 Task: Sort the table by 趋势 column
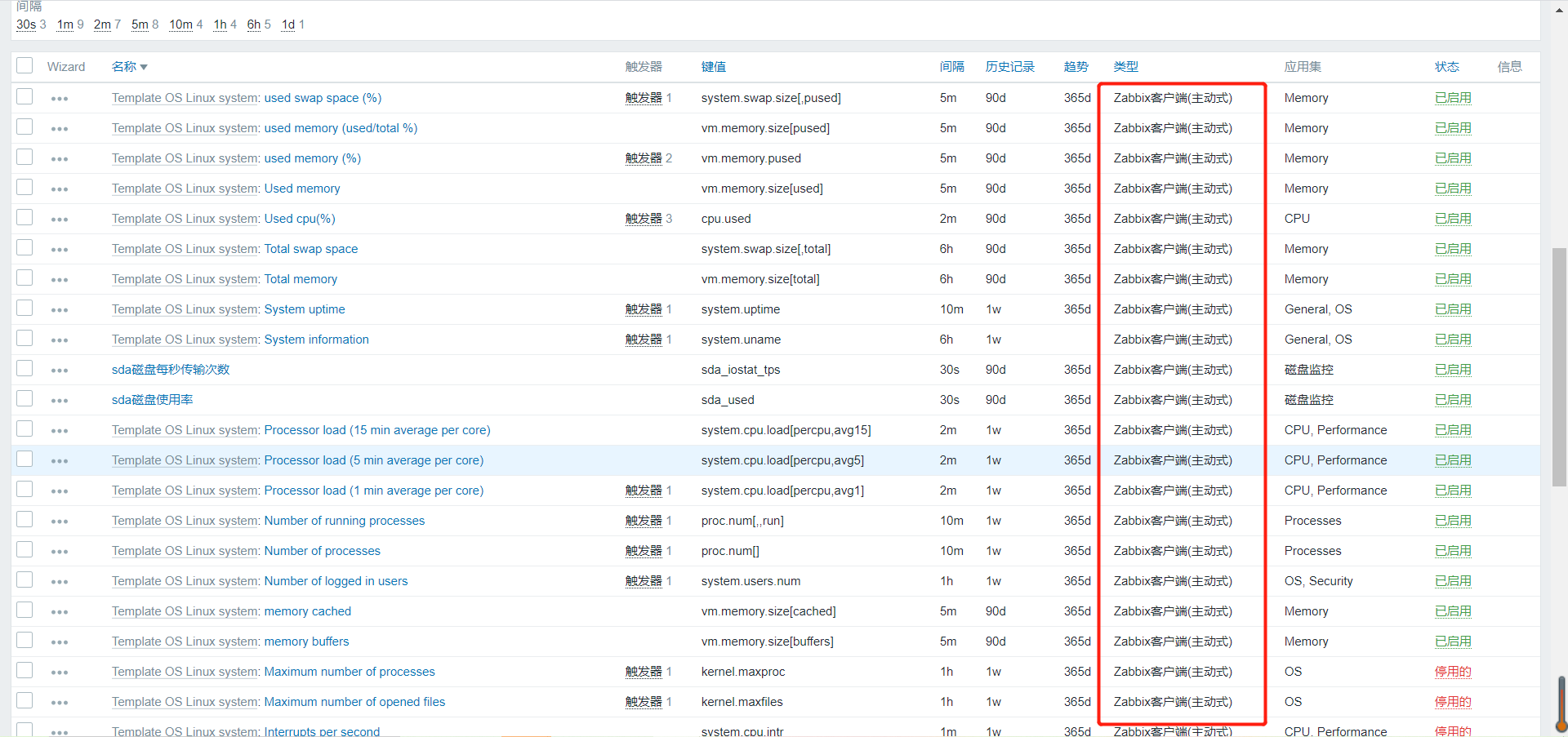(1076, 67)
